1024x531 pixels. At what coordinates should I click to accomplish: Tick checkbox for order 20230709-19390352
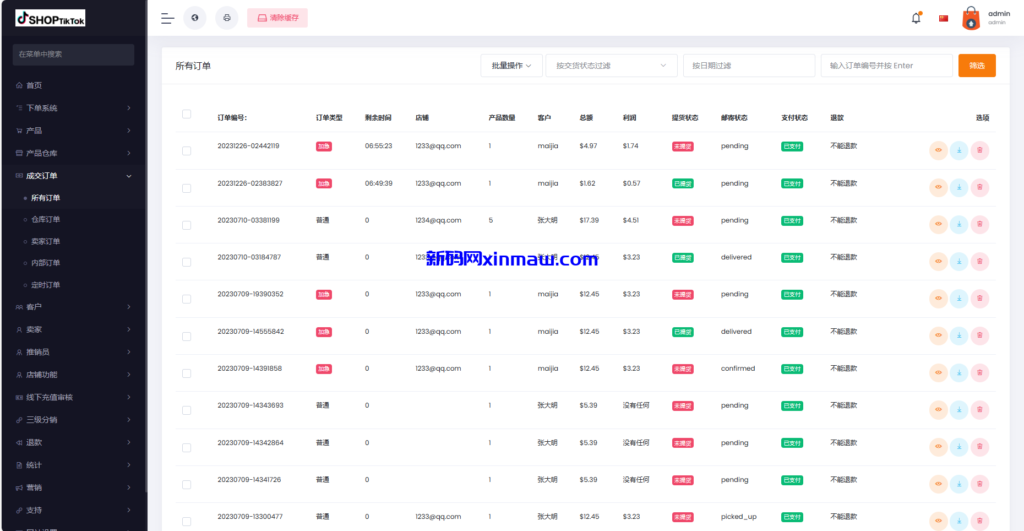tap(186, 299)
